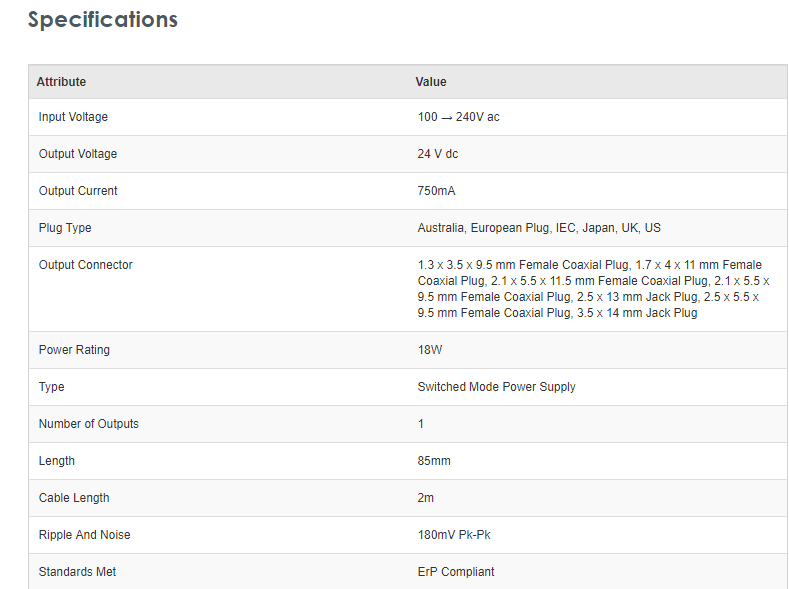Click the 100 → 240V ac value
The image size is (789, 589).
458,117
